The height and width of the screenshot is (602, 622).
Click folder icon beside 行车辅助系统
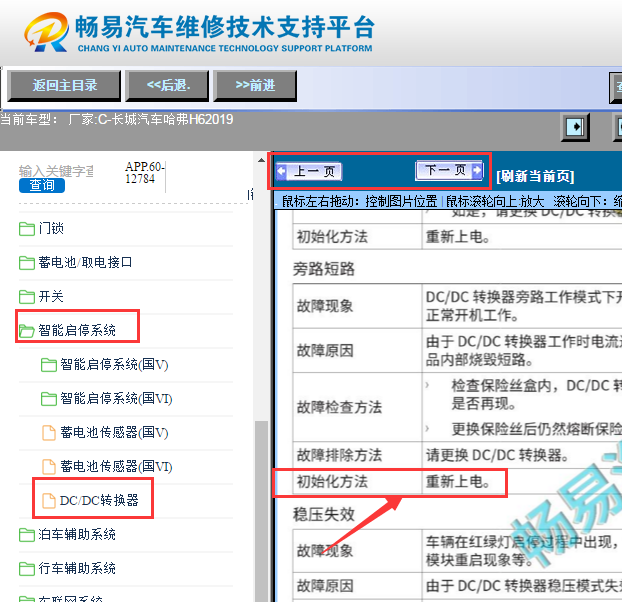pyautogui.click(x=27, y=569)
